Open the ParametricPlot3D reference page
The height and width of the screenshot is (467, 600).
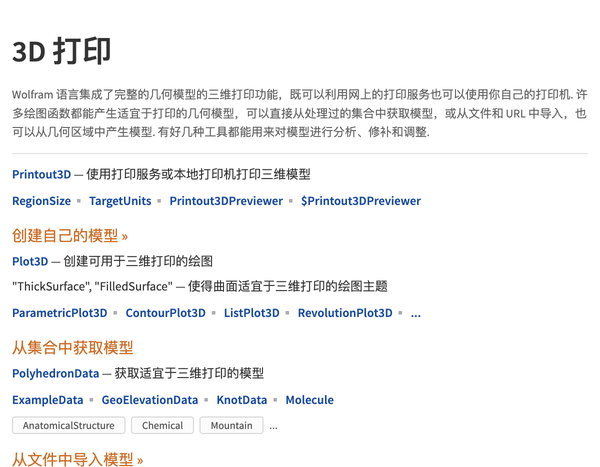pos(60,313)
